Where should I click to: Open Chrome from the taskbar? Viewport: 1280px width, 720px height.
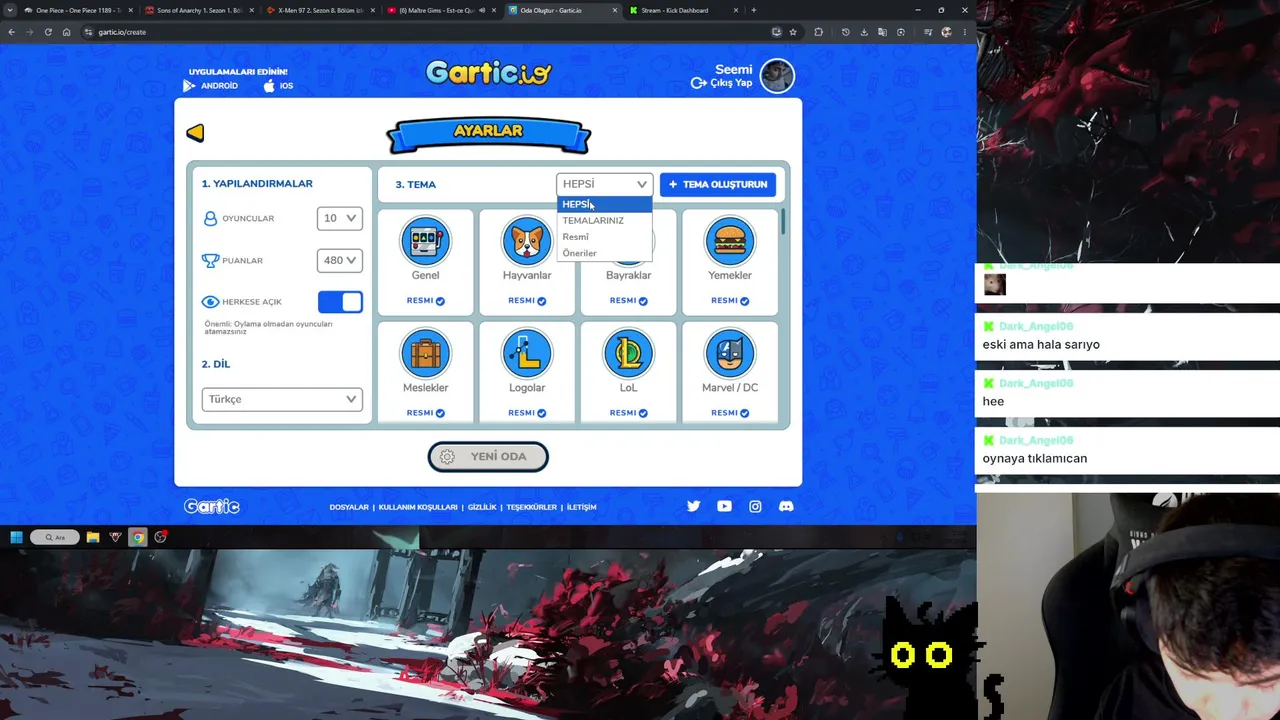click(138, 537)
